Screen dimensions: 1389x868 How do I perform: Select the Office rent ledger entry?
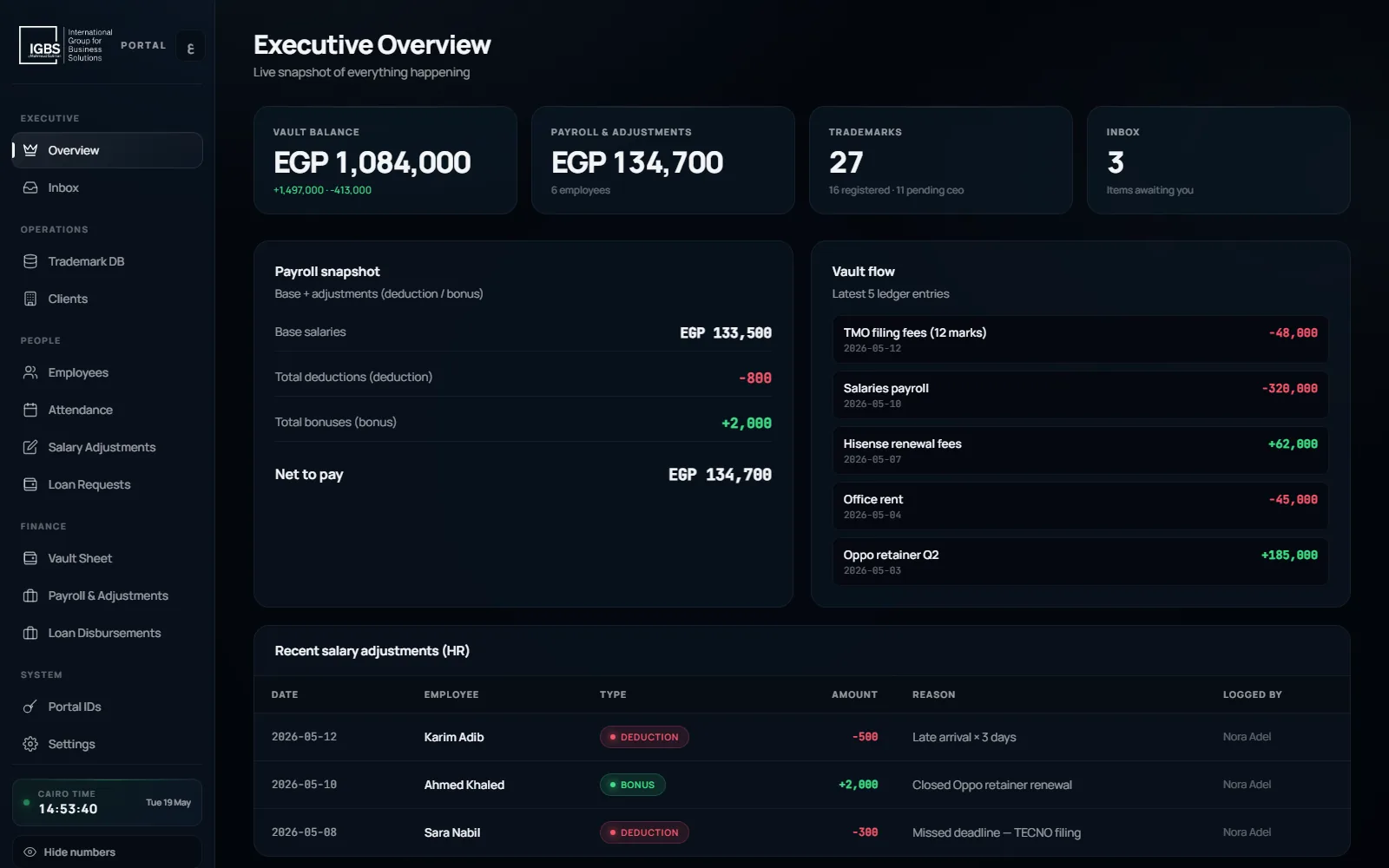(x=1080, y=506)
